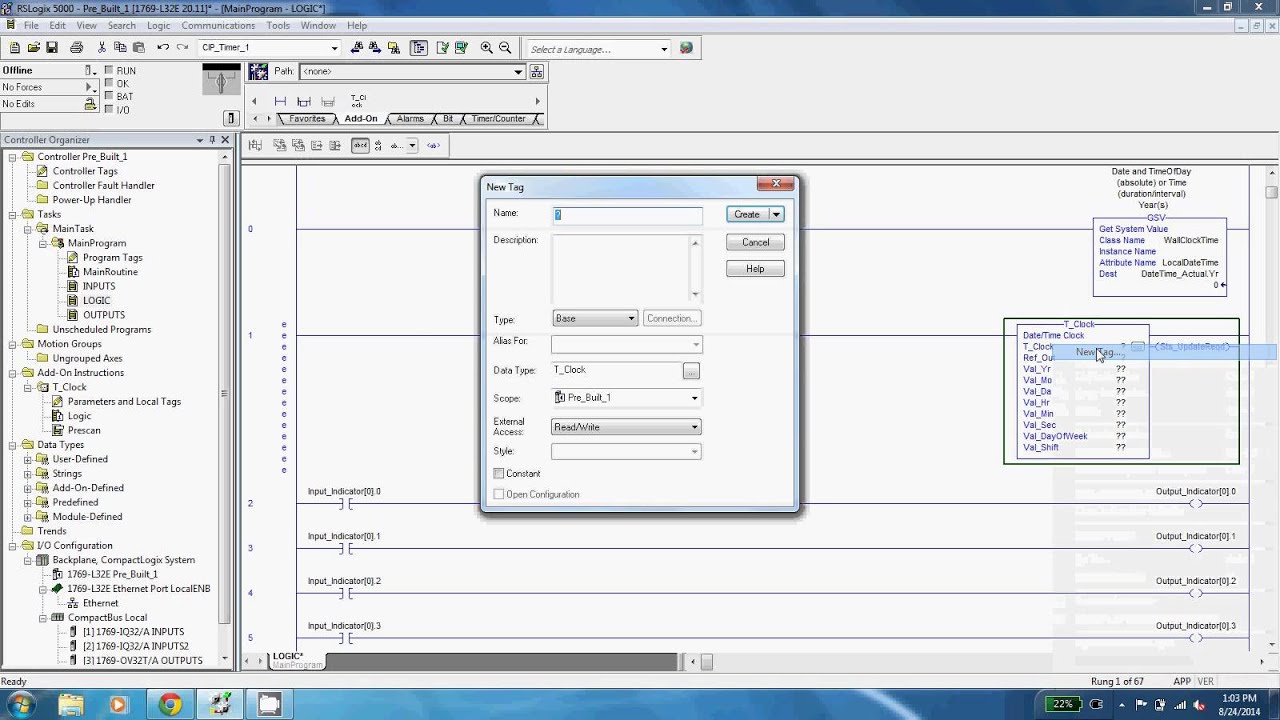Click the Find Next binoculars icon
The height and width of the screenshot is (720, 1280).
pyautogui.click(x=374, y=48)
